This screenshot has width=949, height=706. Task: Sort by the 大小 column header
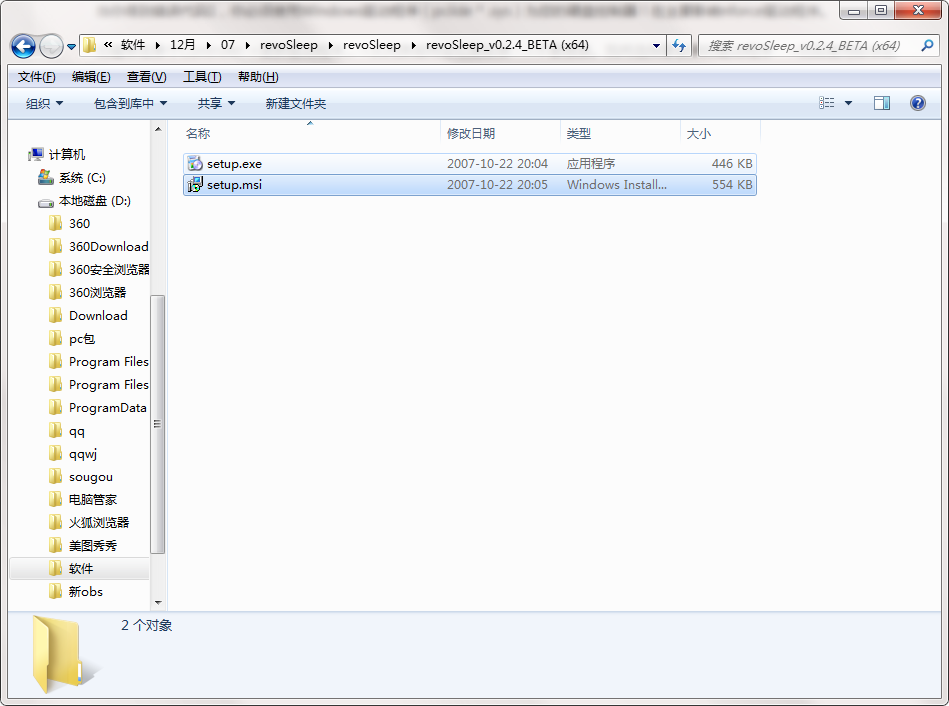click(720, 133)
